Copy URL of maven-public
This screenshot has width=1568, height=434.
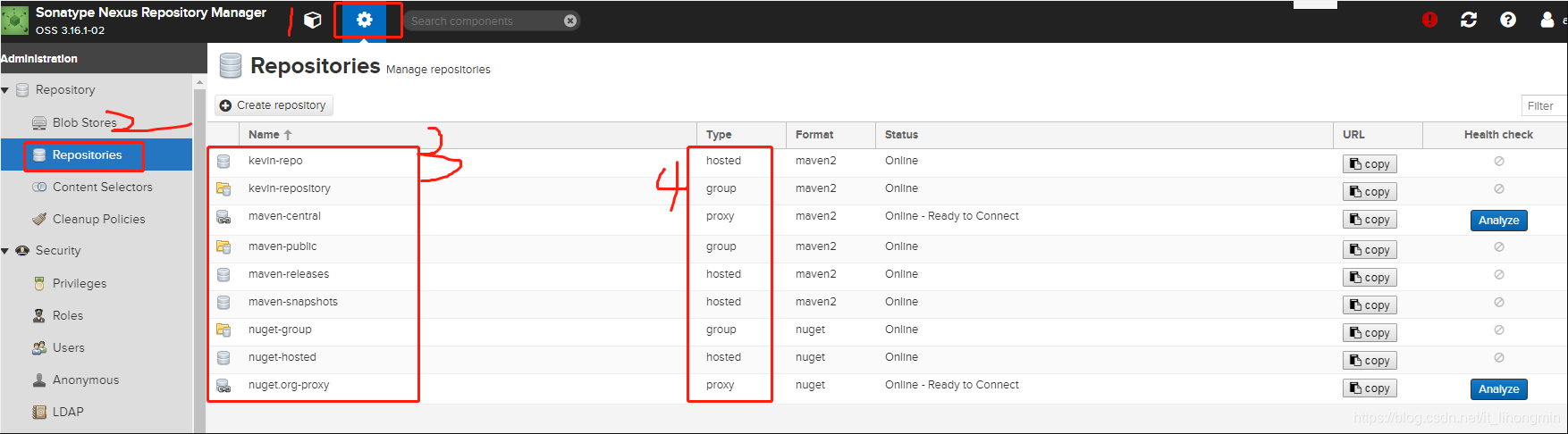[1370, 250]
